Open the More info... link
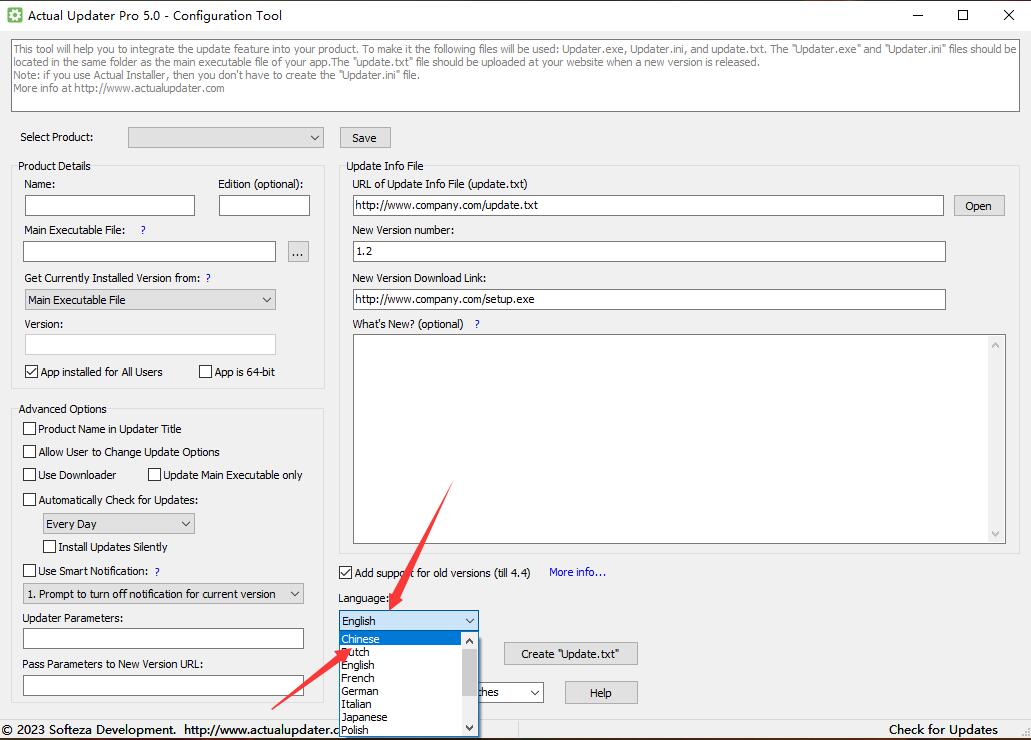Image resolution: width=1031 pixels, height=740 pixels. (x=577, y=572)
